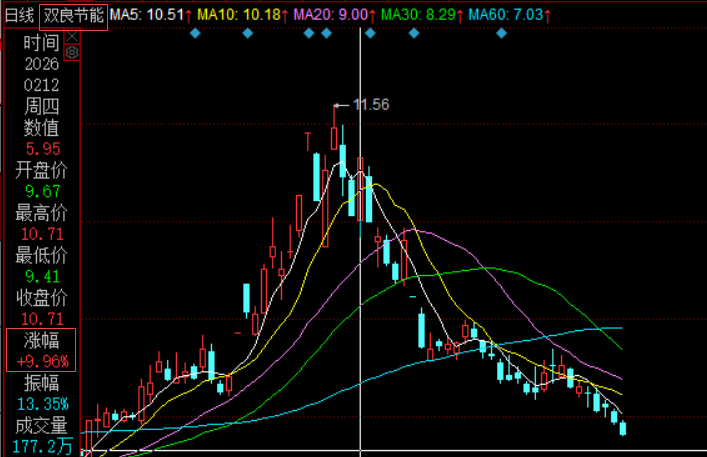
Task: Click the green MA30 indicator label
Action: pos(422,15)
